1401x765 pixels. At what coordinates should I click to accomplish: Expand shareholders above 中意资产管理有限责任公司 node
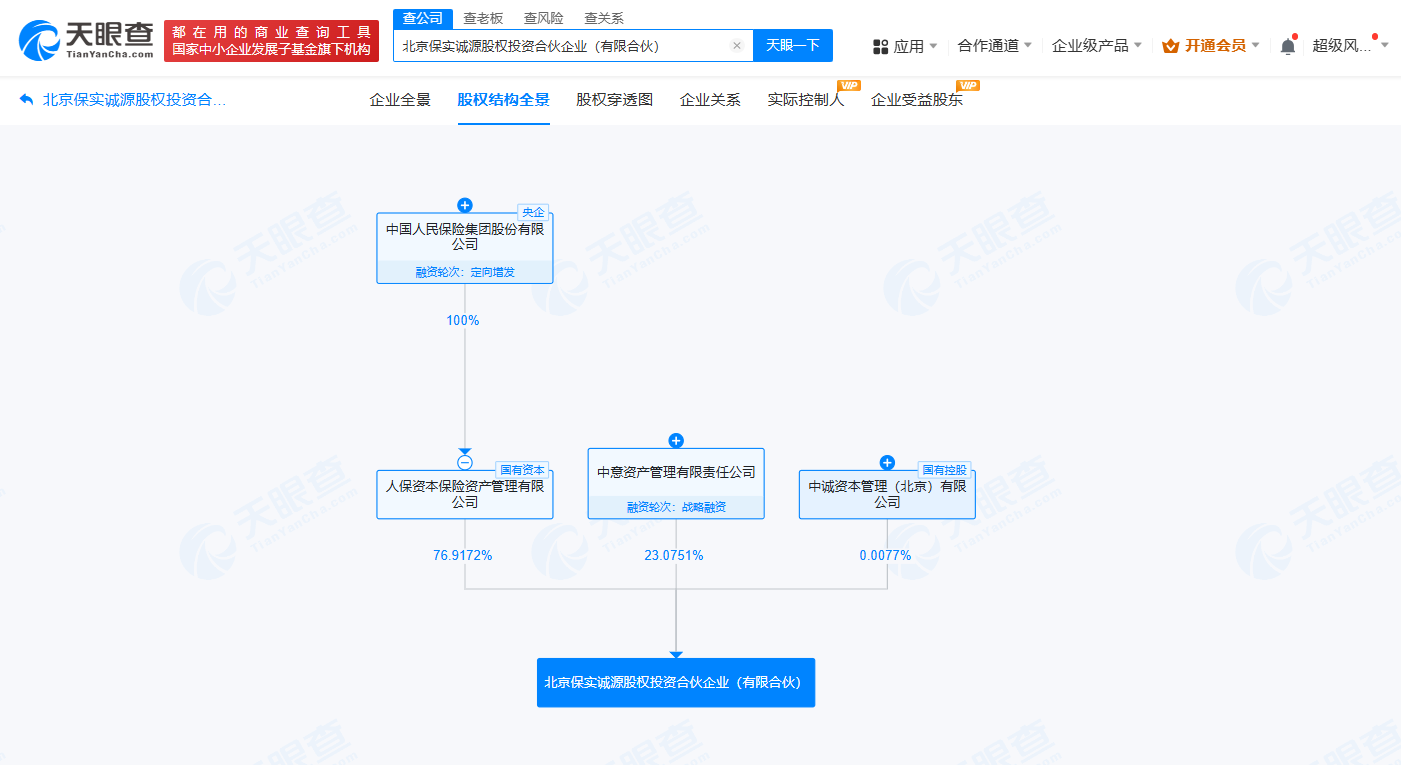point(676,440)
